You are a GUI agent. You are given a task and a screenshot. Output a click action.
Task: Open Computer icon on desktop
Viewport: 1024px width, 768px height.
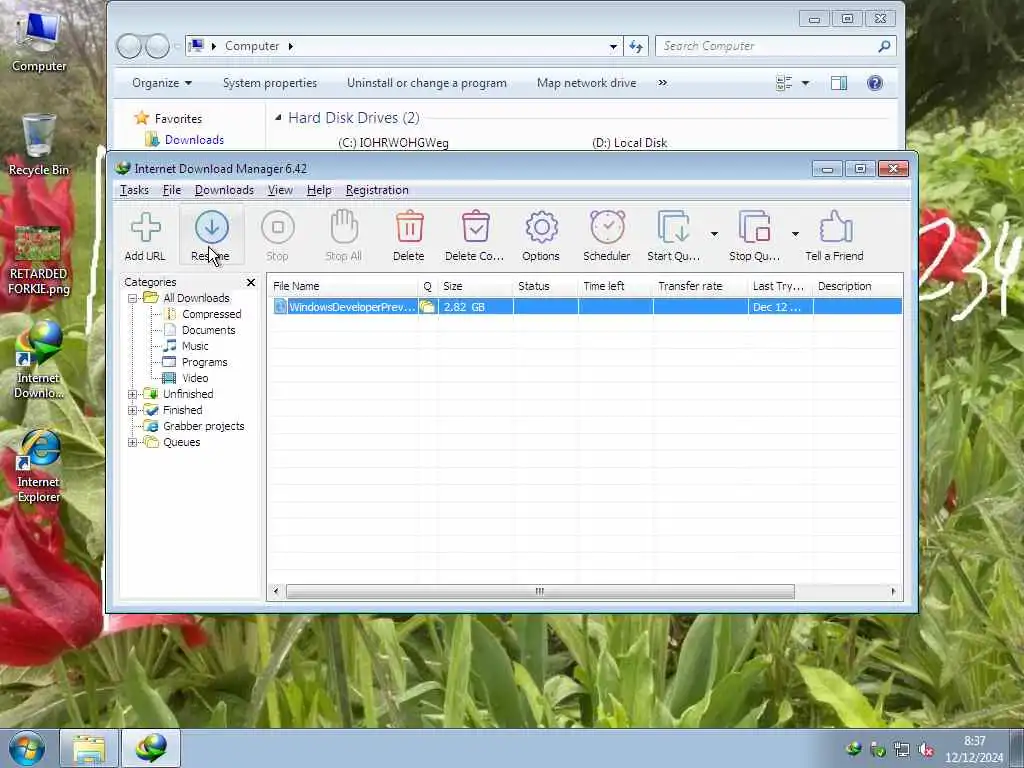39,42
